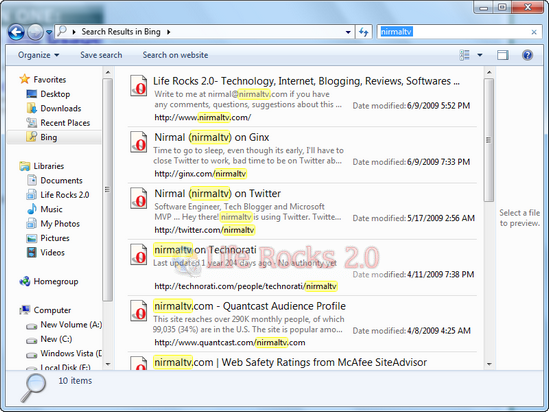Click navigation pane scroll up arrow

[108, 72]
